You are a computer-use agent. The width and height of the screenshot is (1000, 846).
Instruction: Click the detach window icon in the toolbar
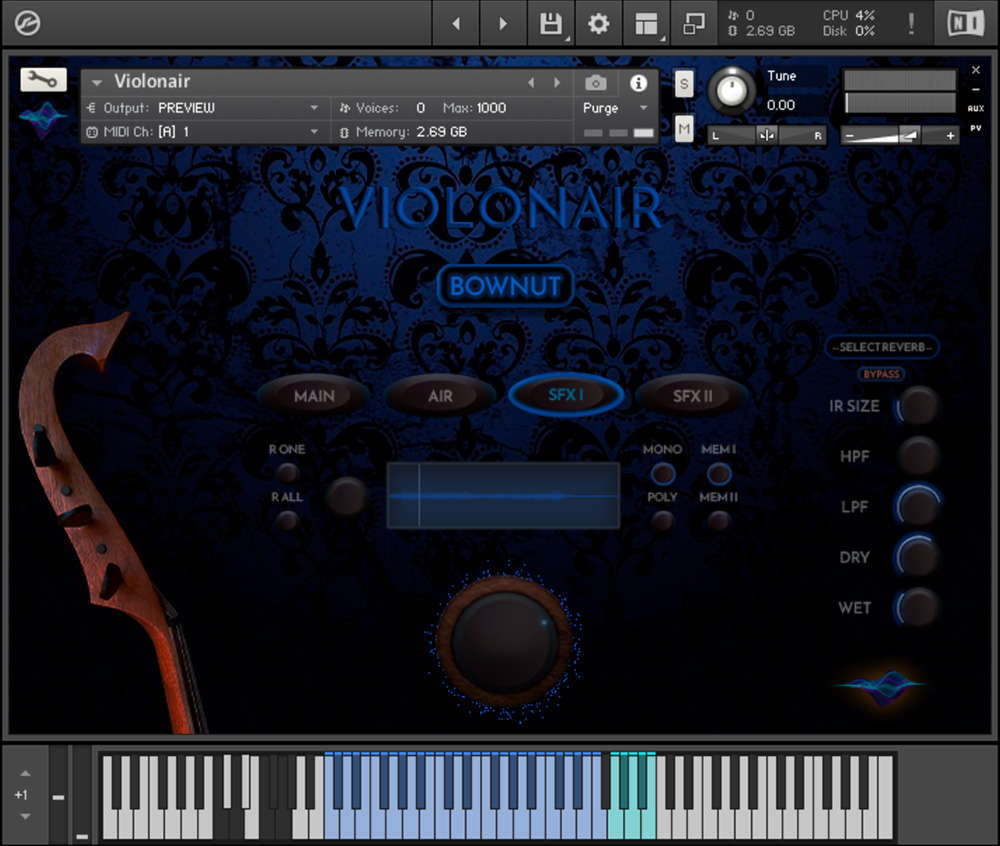[694, 23]
